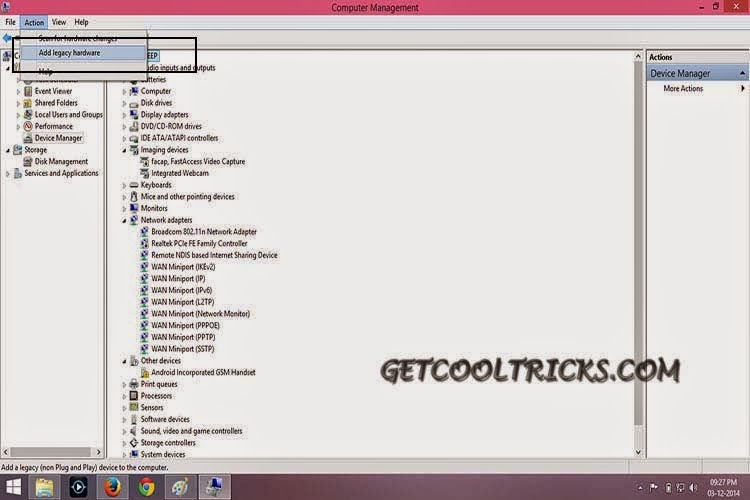Launch Firefox from taskbar
The image size is (750, 500).
[x=113, y=487]
